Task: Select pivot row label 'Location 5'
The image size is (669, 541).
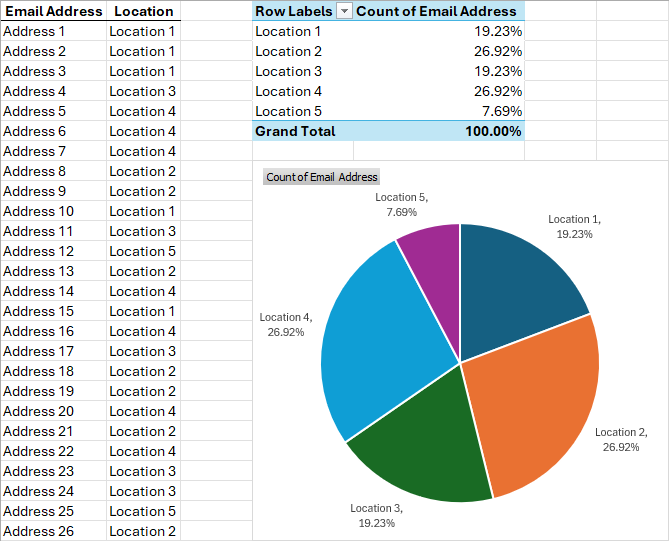Action: coord(303,111)
